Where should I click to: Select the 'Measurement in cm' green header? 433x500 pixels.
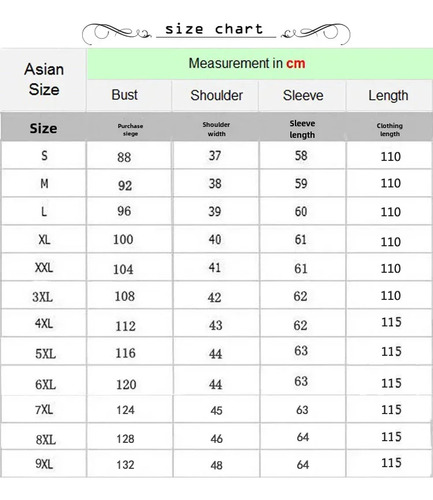click(x=260, y=63)
